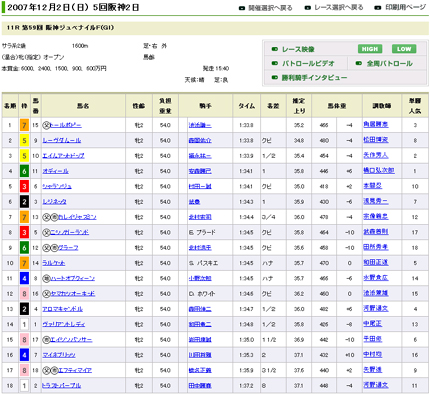Open the trainer link in the 16th-place row
This screenshot has width=430, height=395.
coord(373,355)
